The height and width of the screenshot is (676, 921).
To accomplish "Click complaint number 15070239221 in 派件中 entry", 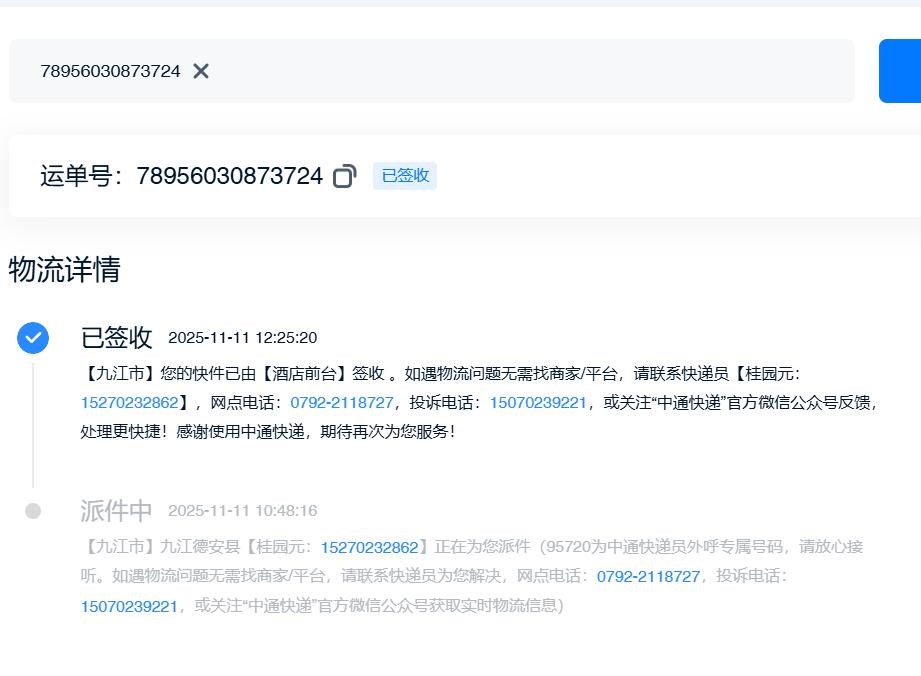I will coord(129,606).
